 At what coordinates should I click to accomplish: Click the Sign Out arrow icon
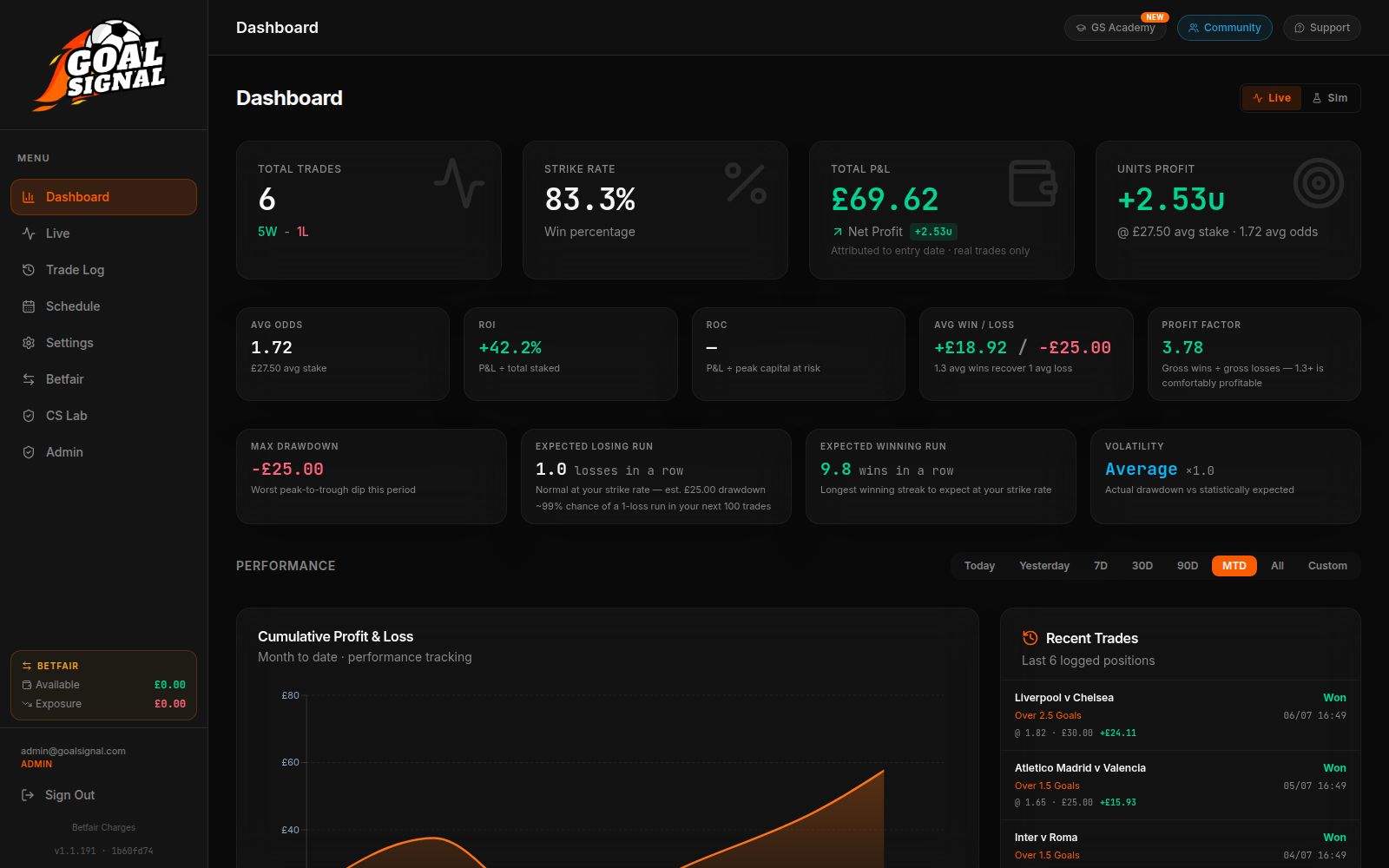tap(28, 795)
